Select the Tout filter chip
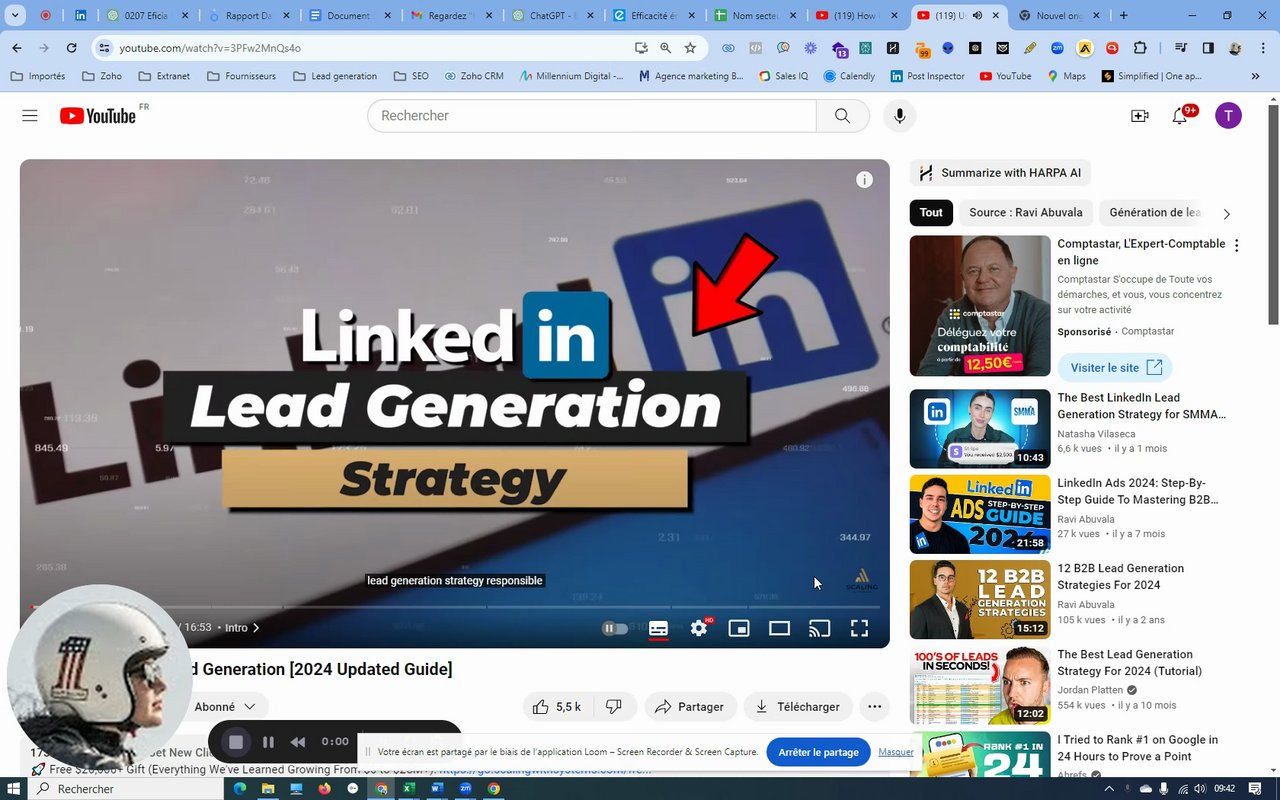This screenshot has height=800, width=1280. (x=931, y=212)
